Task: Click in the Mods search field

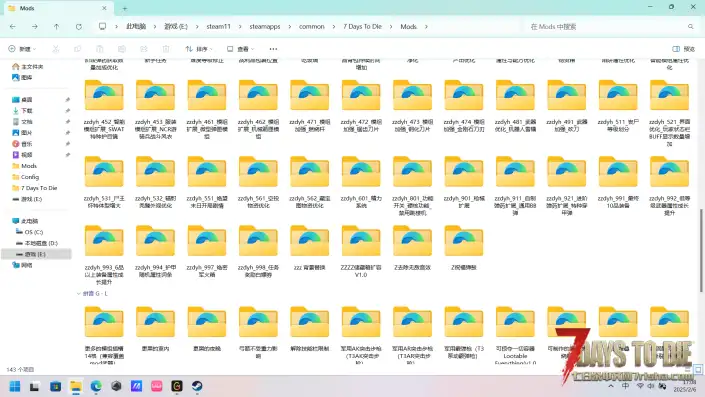Action: 607,27
